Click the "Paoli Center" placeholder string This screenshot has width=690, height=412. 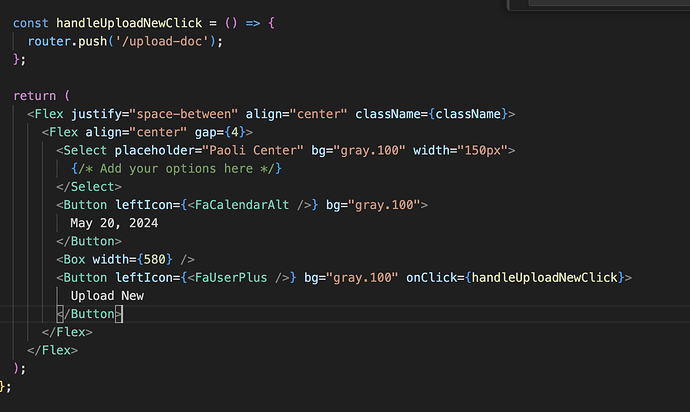[253, 151]
